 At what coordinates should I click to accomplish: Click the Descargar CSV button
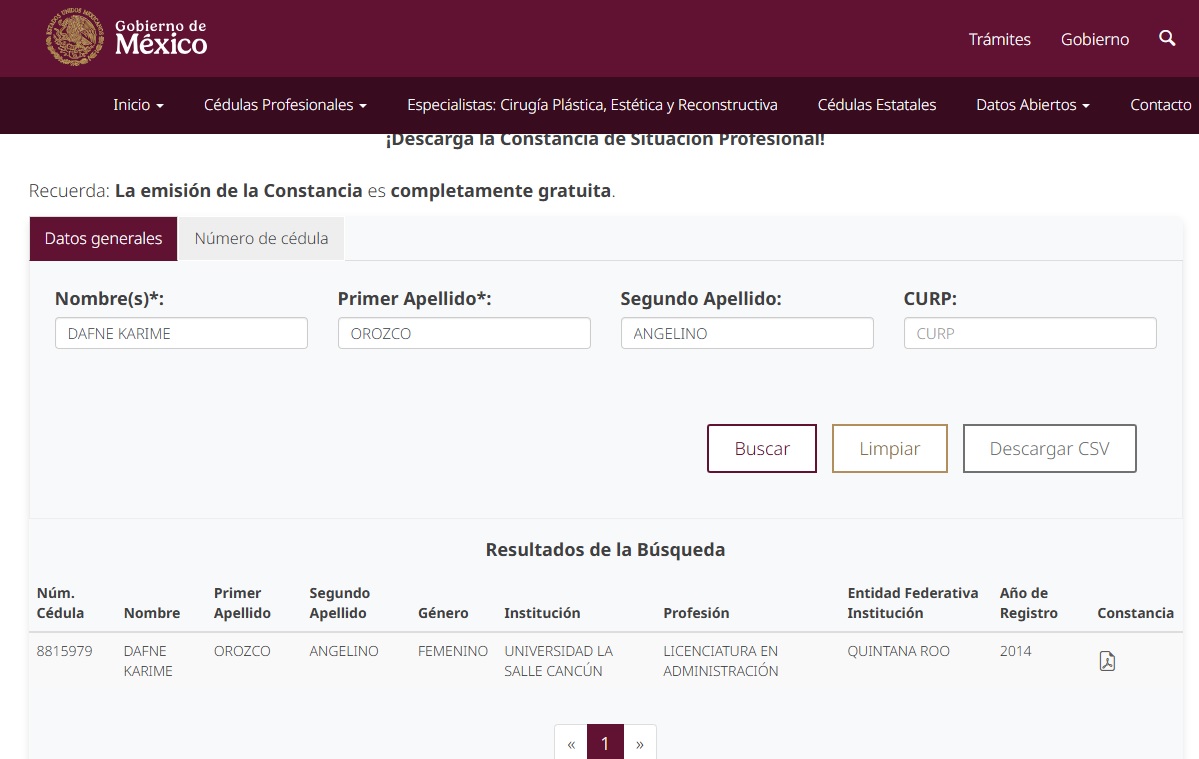(1049, 448)
